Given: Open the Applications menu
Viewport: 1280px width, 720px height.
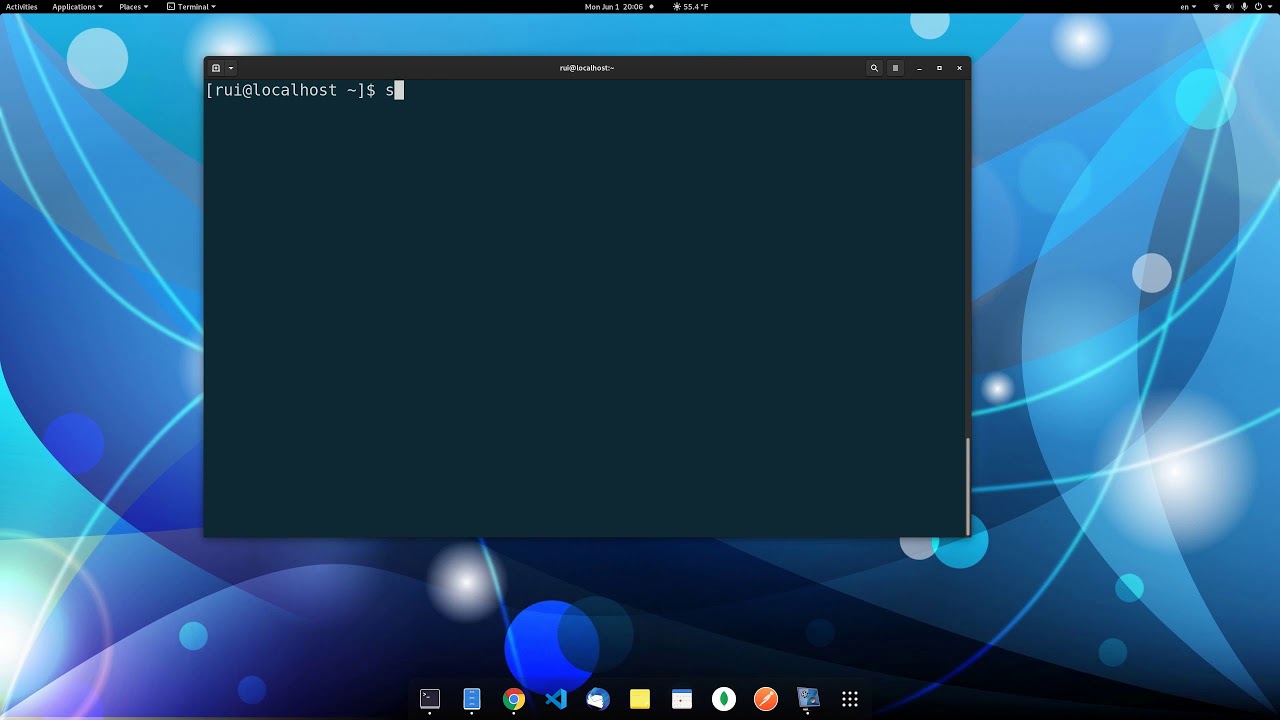Looking at the screenshot, I should [77, 7].
